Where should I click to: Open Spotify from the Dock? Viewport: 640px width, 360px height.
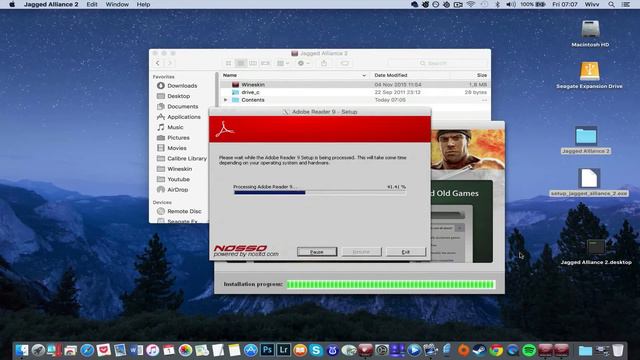[x=529, y=350]
